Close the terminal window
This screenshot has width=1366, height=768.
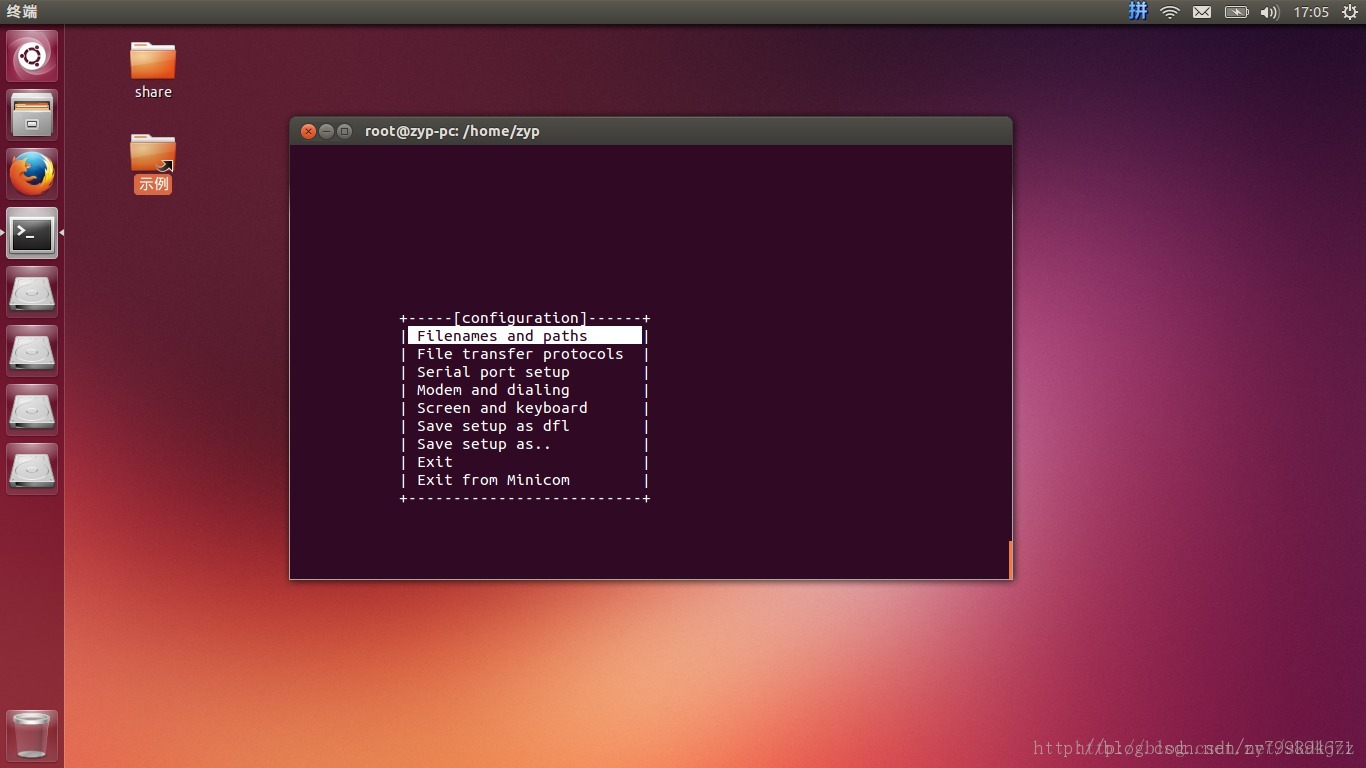point(308,131)
